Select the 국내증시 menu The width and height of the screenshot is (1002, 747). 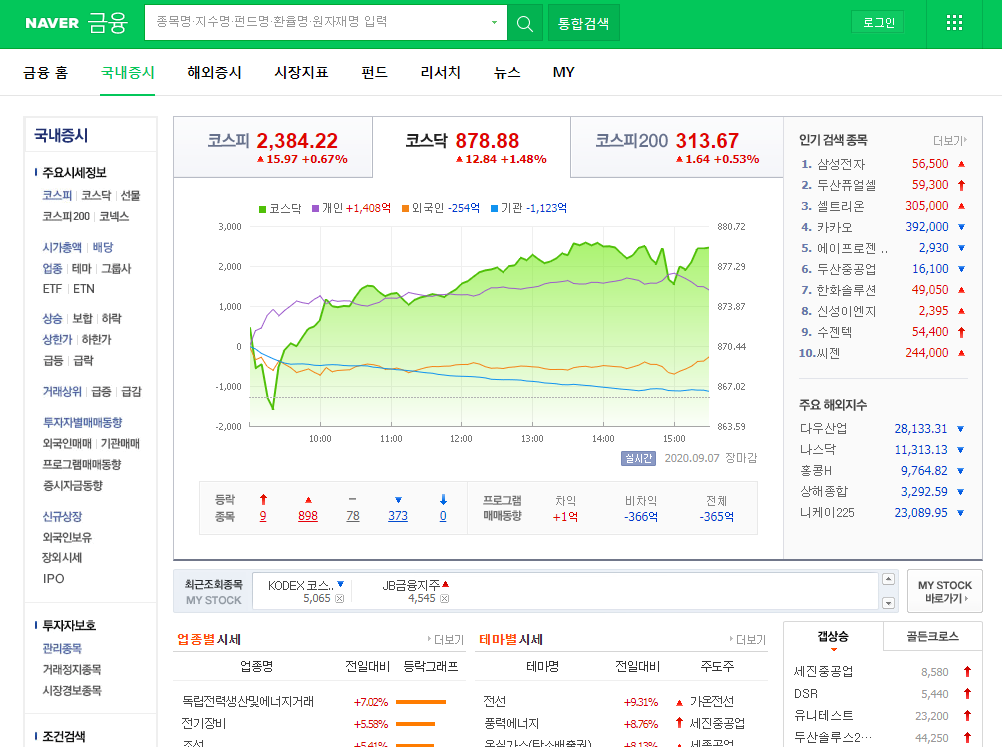128,73
